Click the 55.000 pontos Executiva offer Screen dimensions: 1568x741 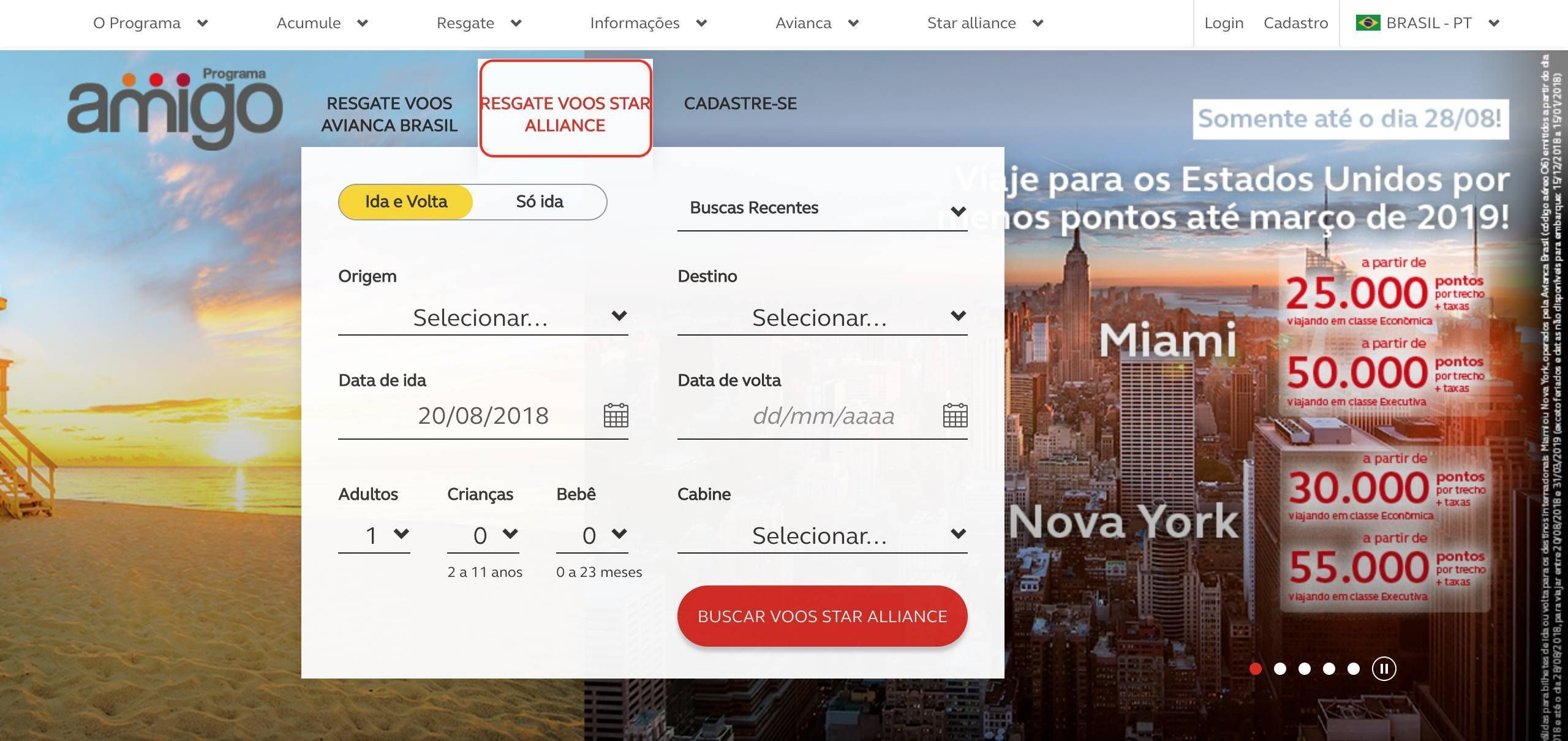[x=1387, y=567]
